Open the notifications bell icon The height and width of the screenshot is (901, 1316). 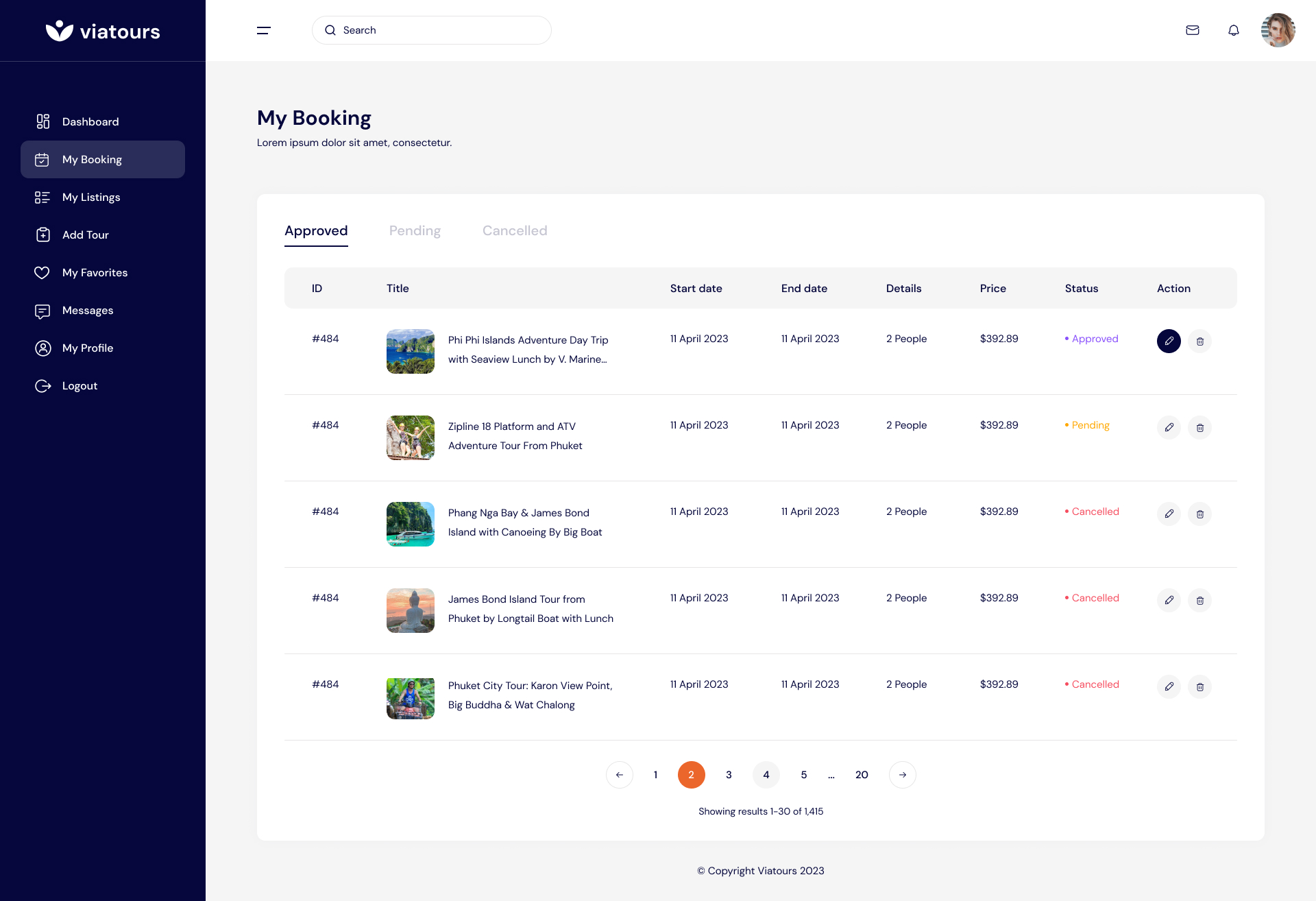coord(1234,30)
